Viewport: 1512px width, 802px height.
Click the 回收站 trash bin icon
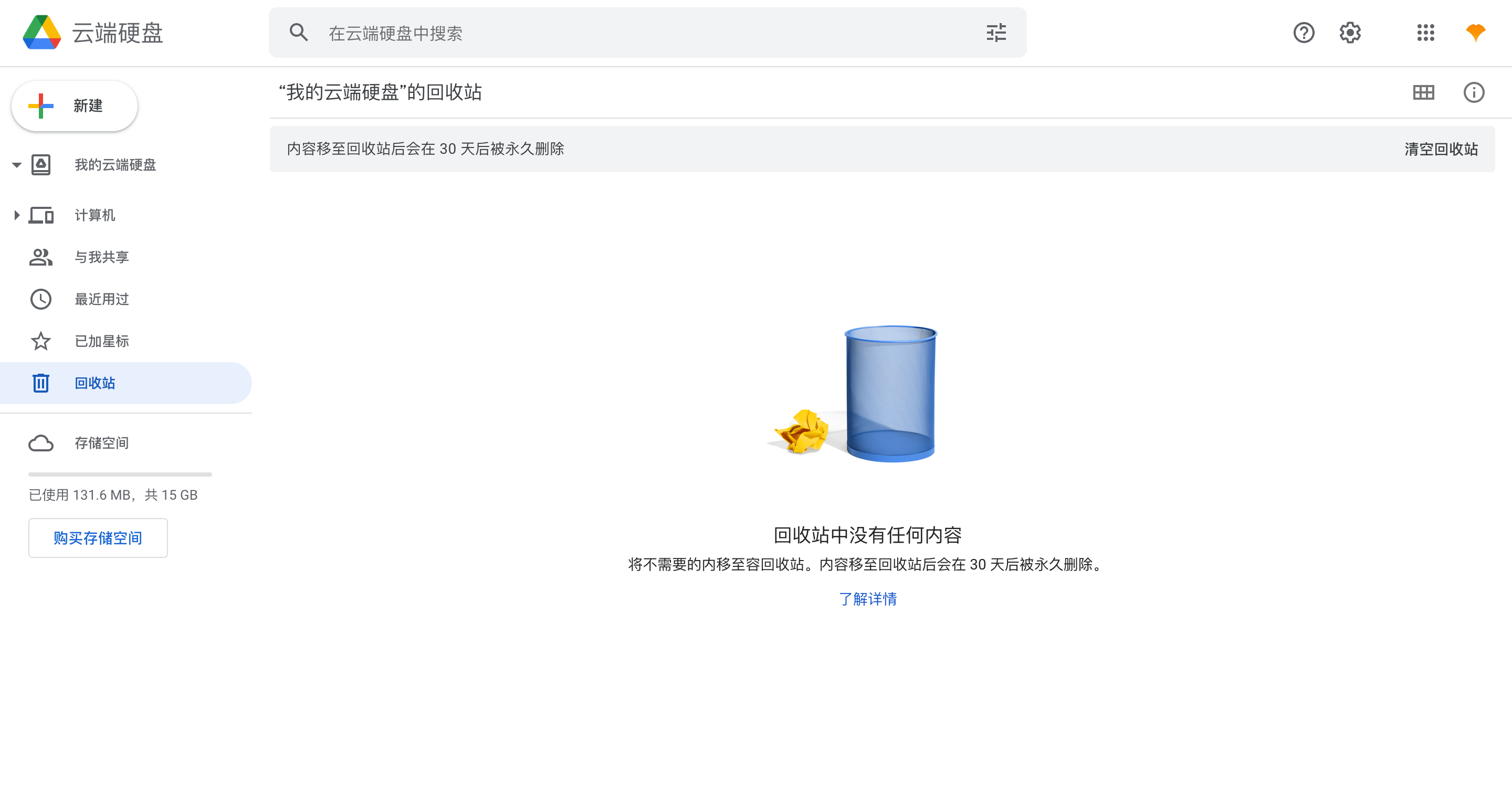coord(40,383)
